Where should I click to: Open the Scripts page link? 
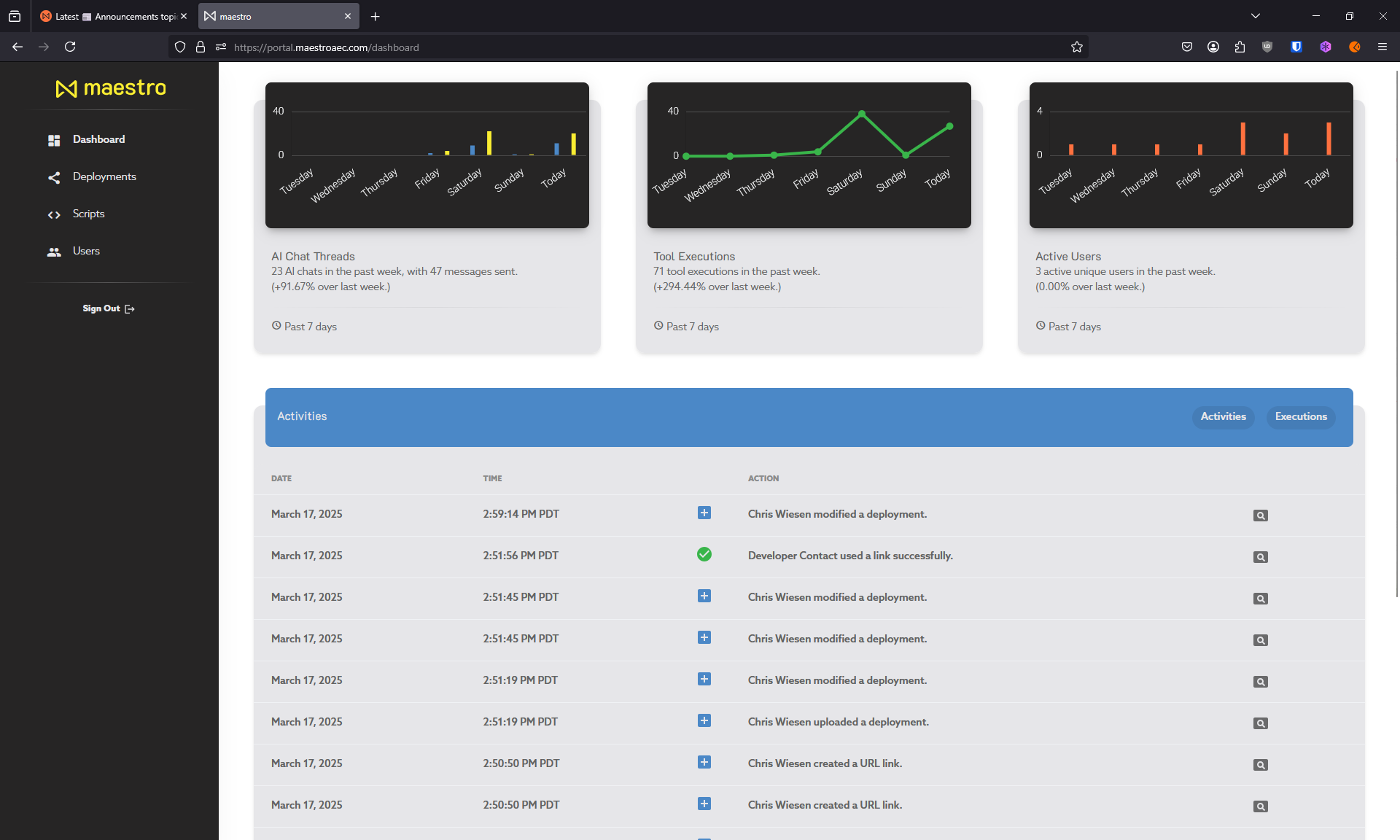pyautogui.click(x=88, y=214)
